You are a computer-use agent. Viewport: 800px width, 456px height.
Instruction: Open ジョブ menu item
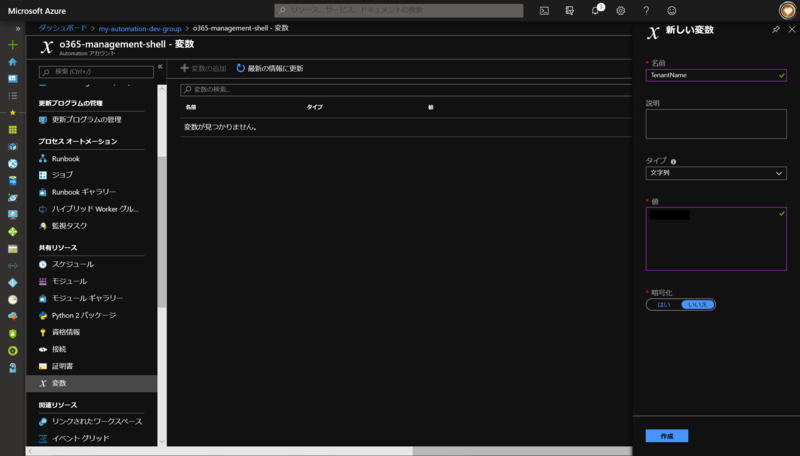[92, 175]
